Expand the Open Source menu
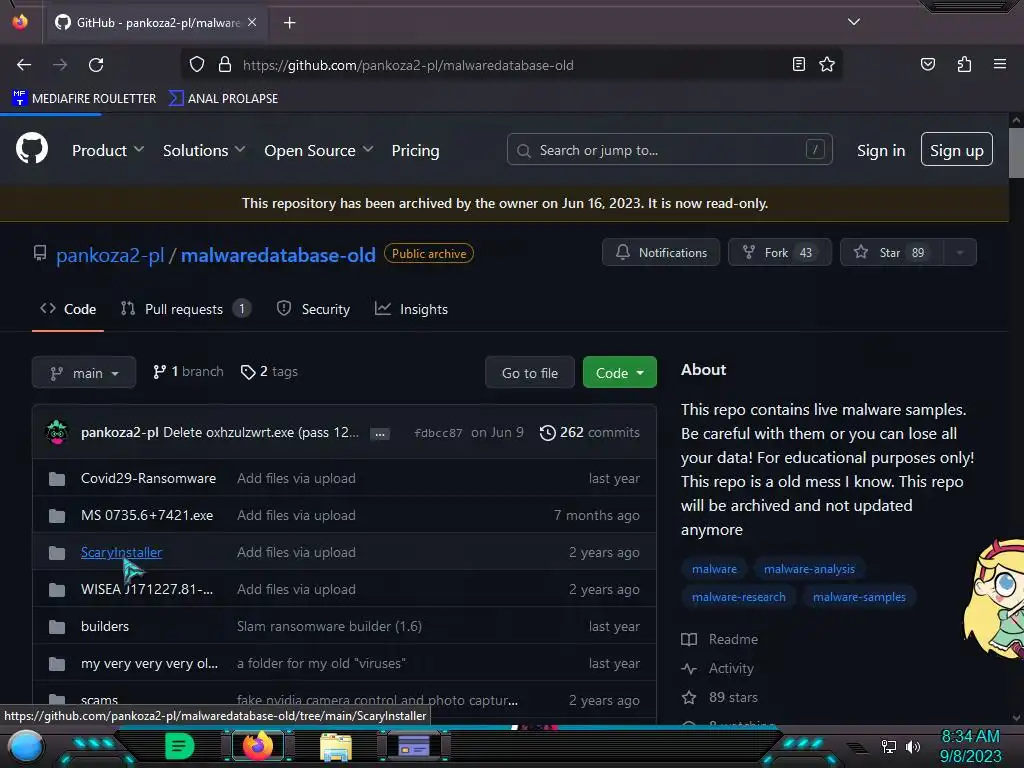This screenshot has height=768, width=1024. [x=319, y=150]
